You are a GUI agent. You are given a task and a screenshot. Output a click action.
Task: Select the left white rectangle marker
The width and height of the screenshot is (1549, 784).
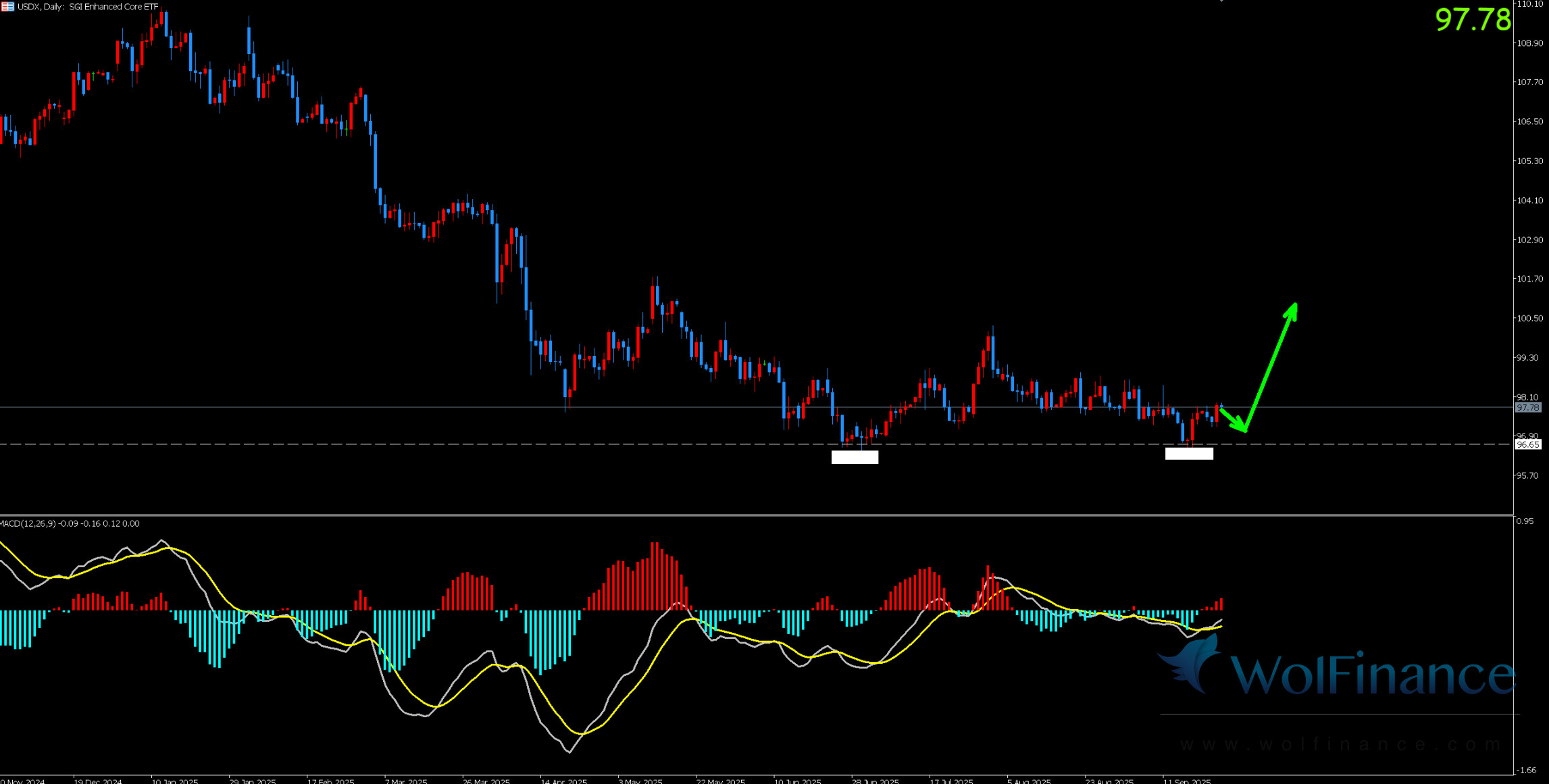[x=855, y=457]
